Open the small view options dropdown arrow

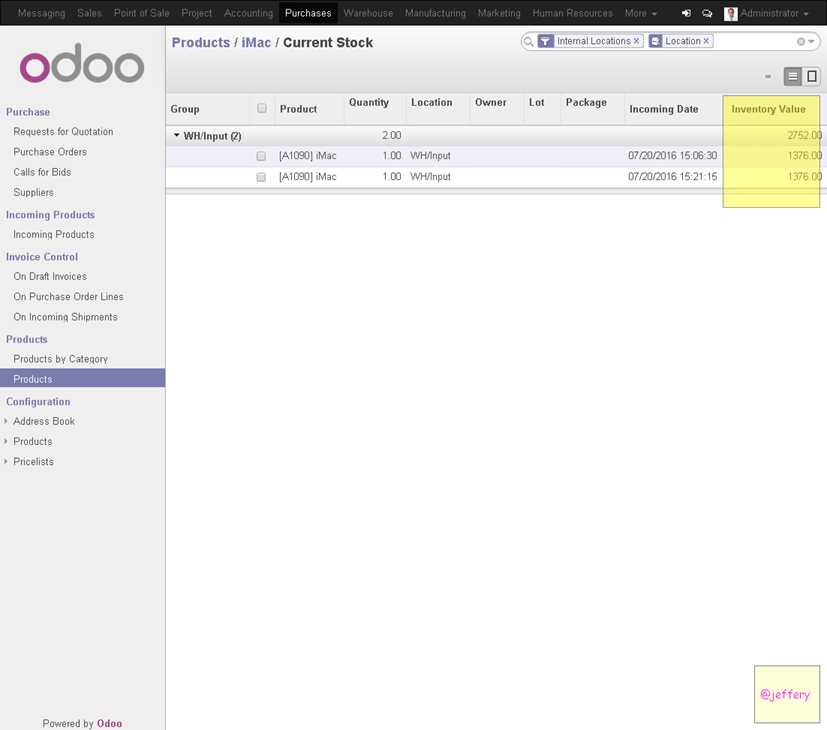(767, 77)
